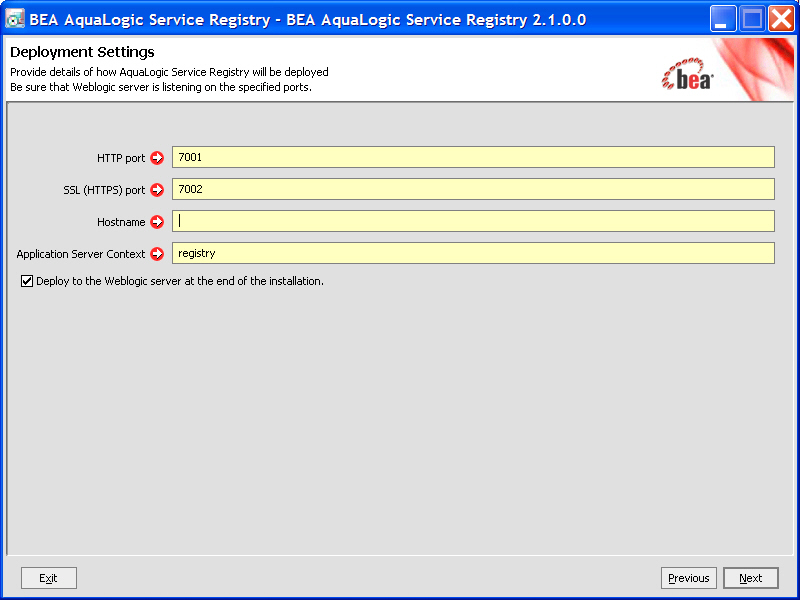Click the Deployment Settings heading
The width and height of the screenshot is (800, 600).
(82, 52)
